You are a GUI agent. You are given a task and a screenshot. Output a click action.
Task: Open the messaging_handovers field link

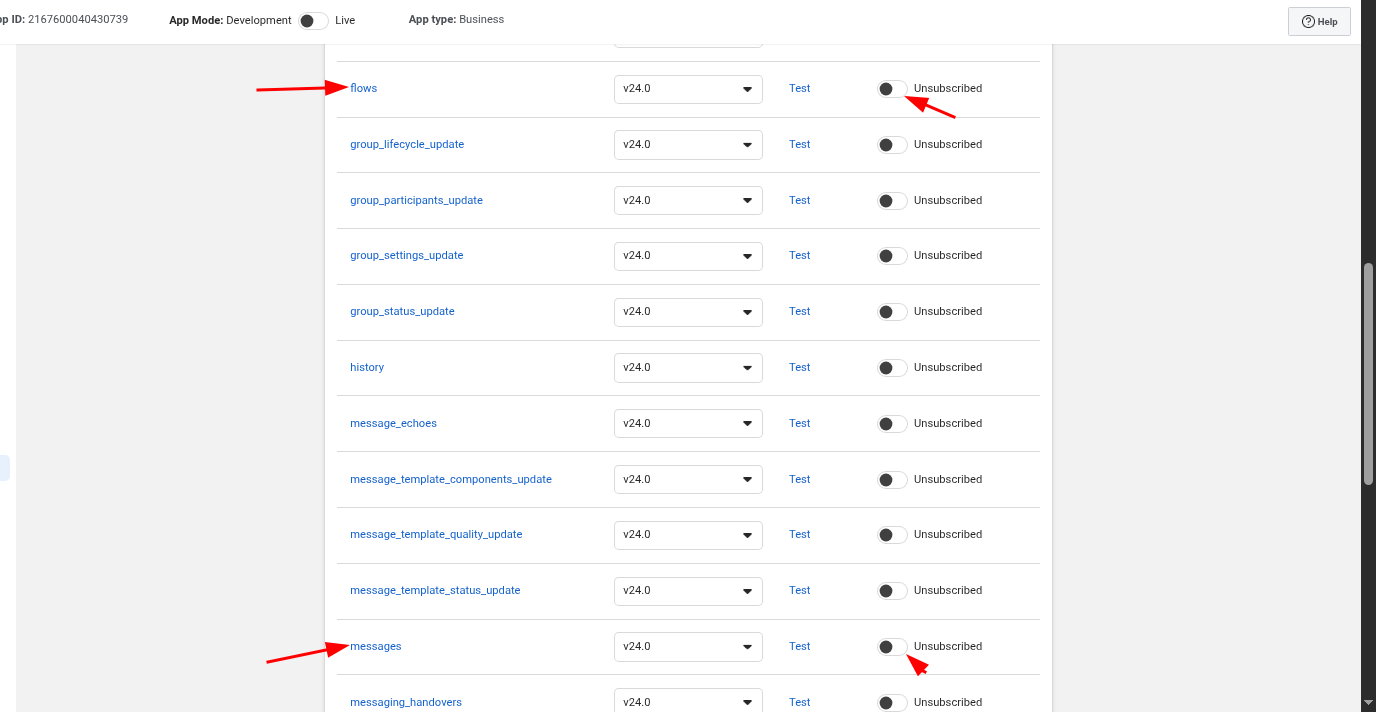406,702
